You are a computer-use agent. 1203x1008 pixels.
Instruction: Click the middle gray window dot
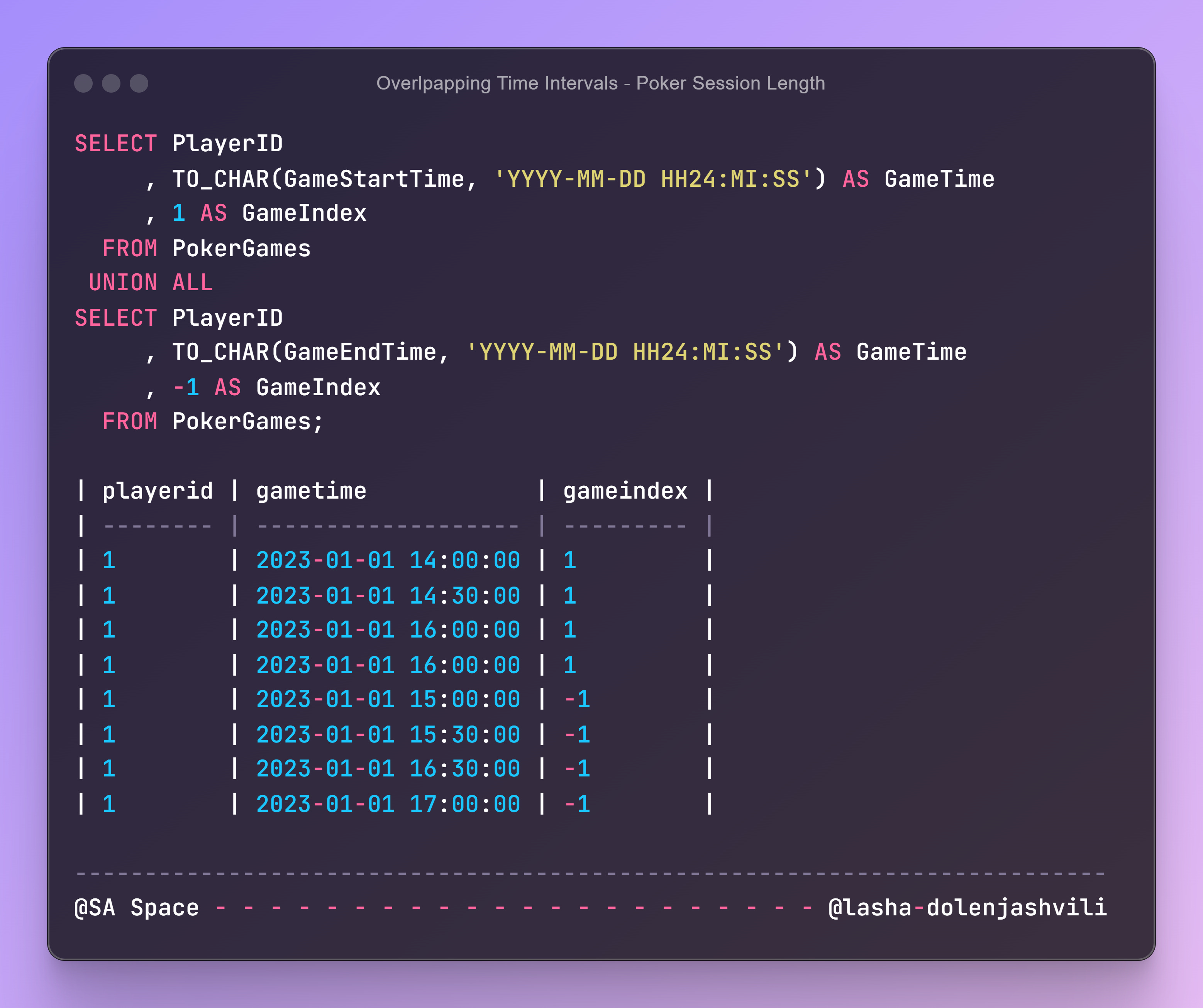(111, 83)
